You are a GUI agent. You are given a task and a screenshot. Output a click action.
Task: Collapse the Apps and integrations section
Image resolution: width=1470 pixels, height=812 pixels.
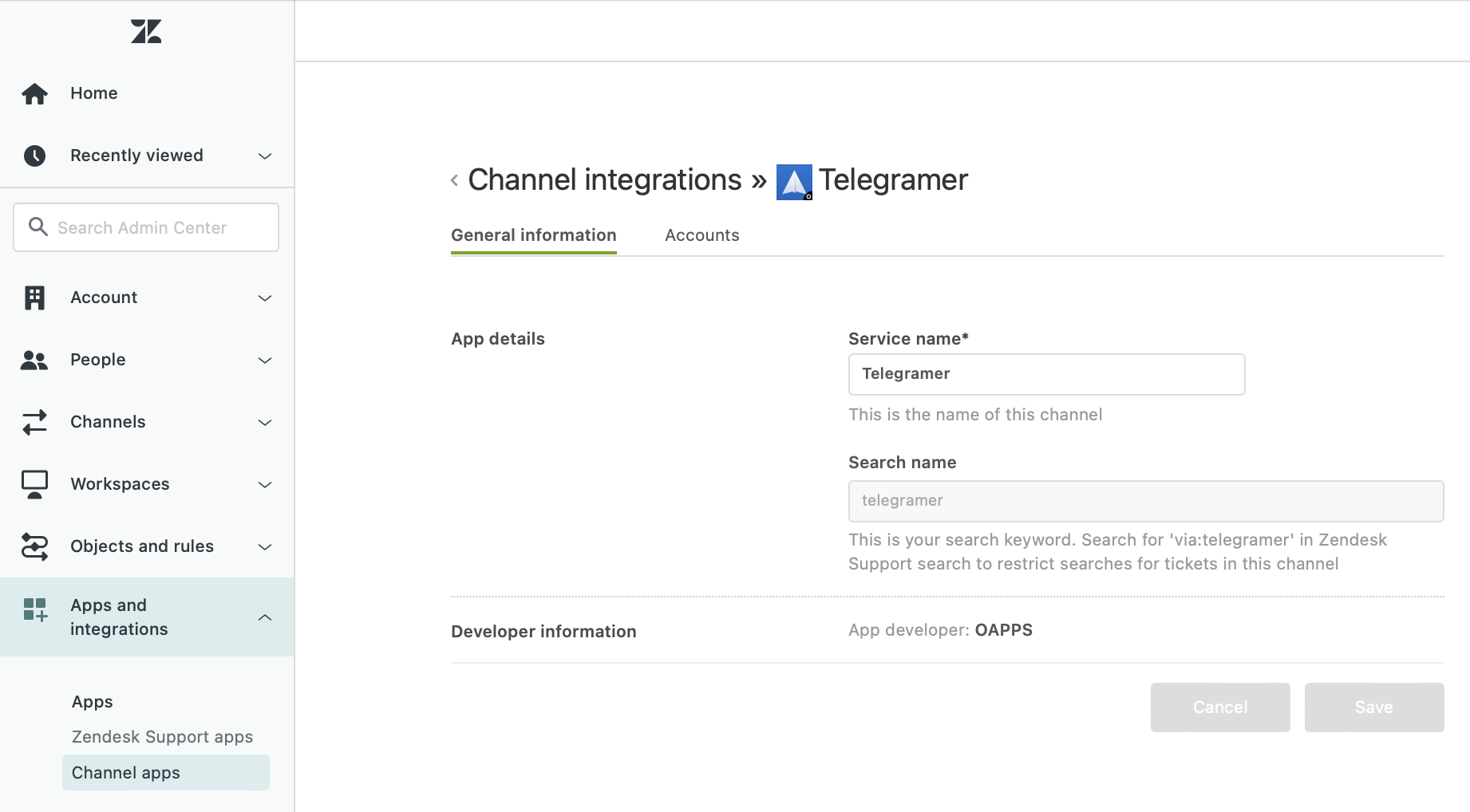[x=264, y=617]
